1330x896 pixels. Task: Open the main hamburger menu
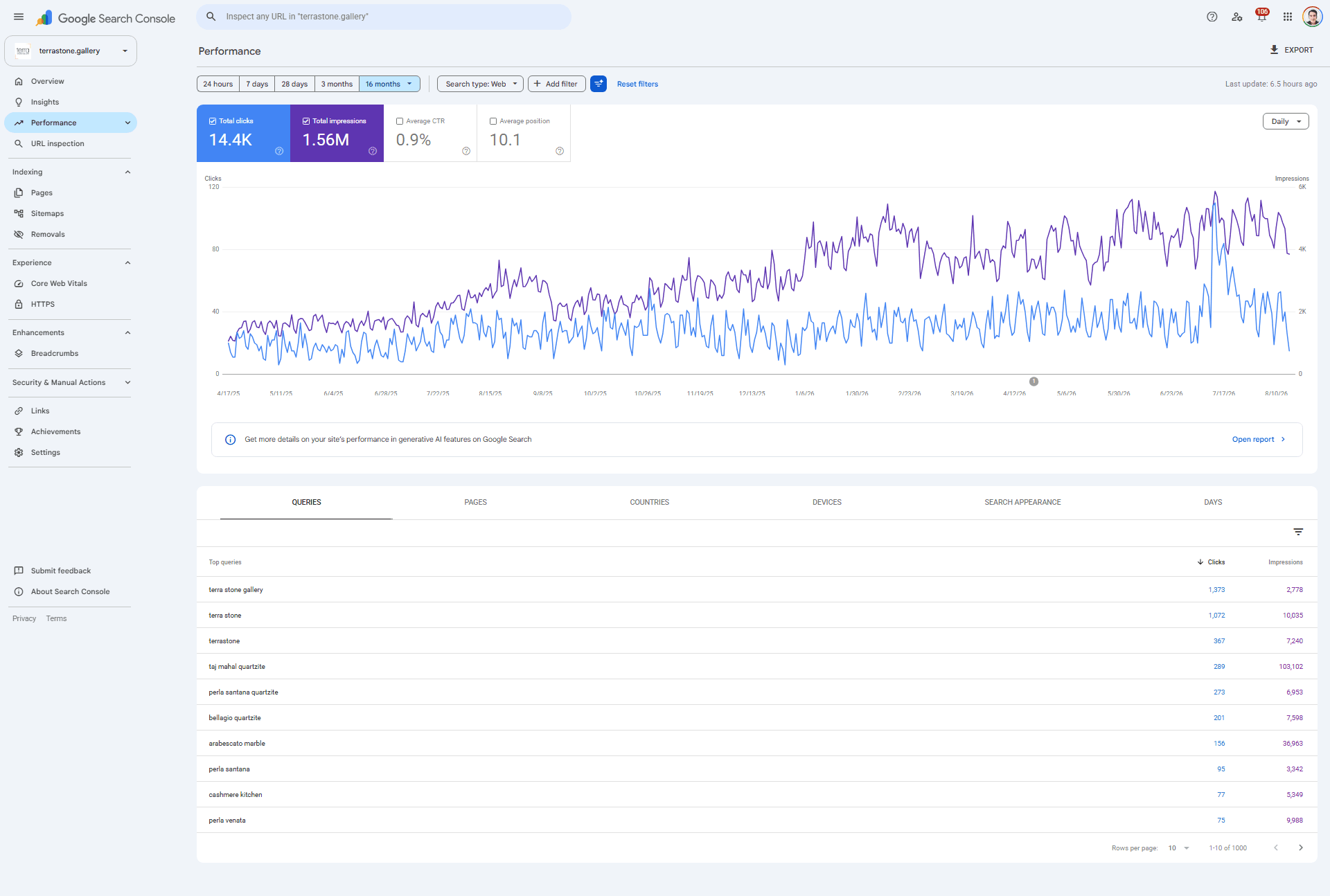19,17
